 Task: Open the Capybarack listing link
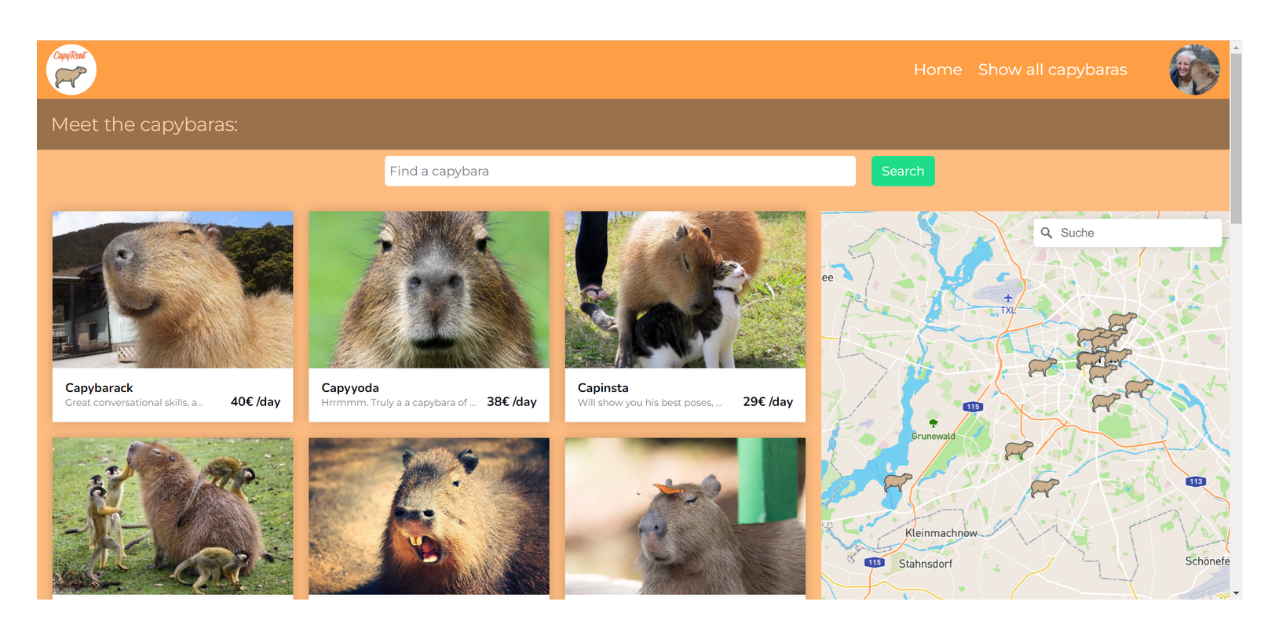100,388
